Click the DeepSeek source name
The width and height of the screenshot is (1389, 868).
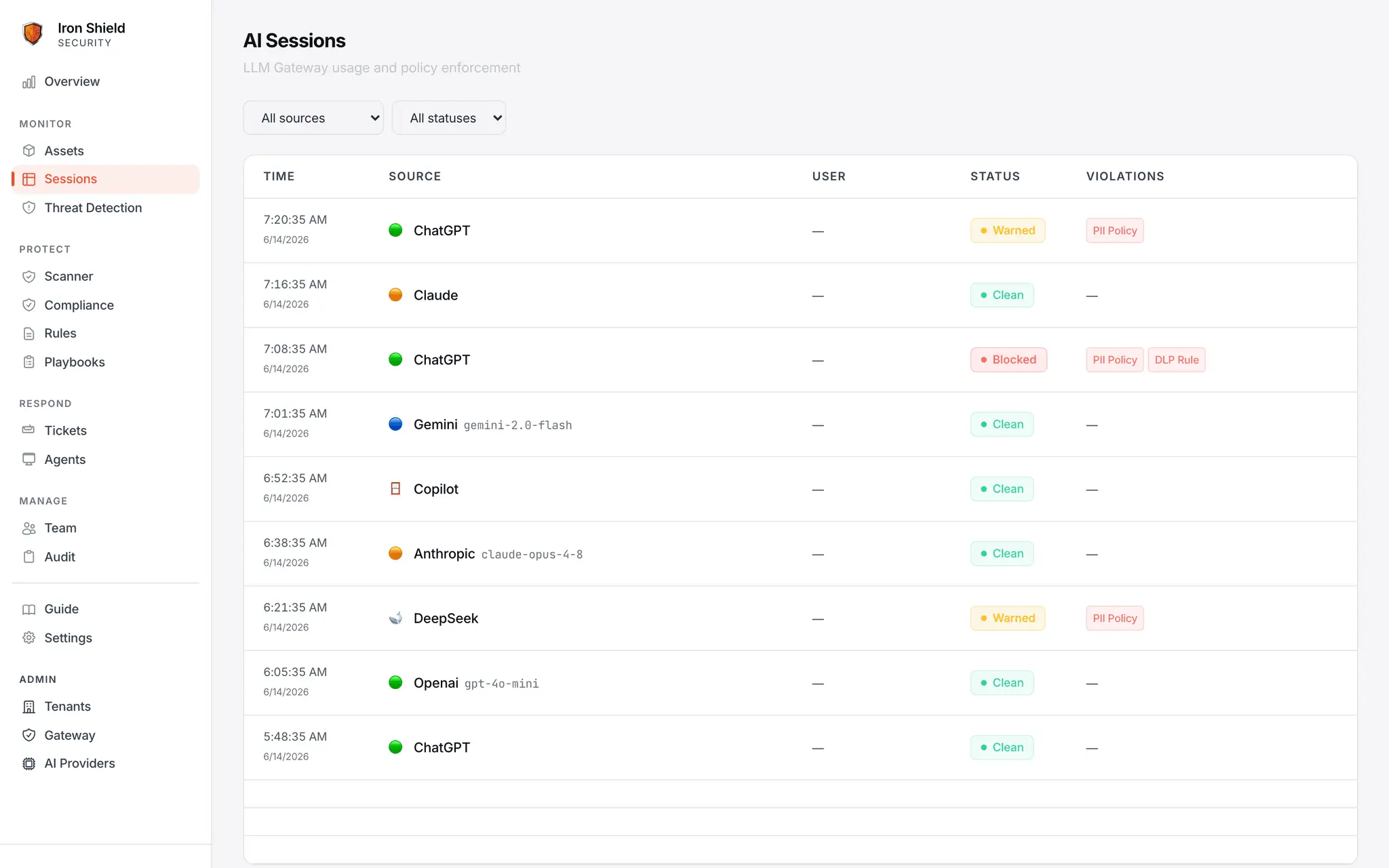pyautogui.click(x=446, y=618)
